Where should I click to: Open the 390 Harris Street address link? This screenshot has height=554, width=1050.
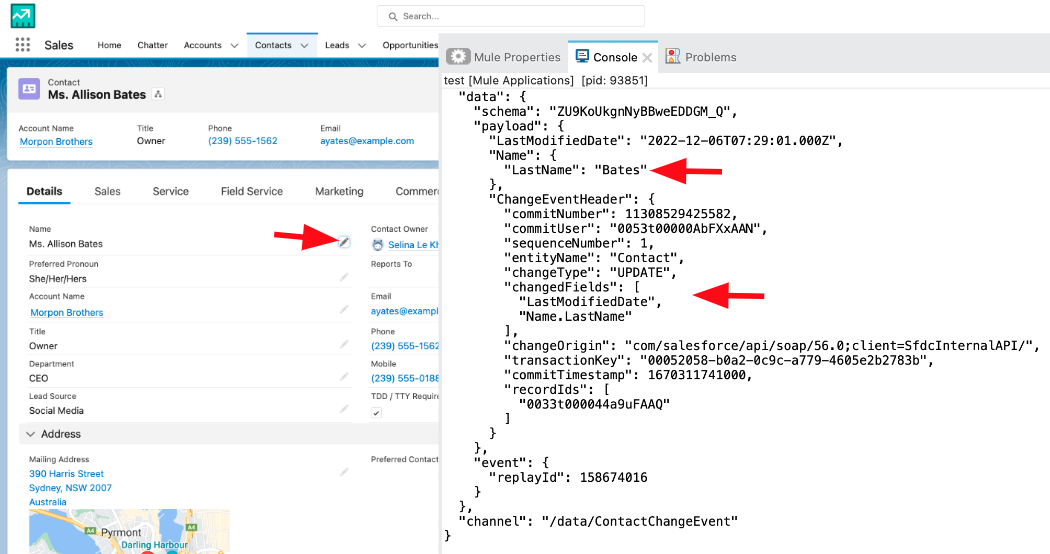tap(66, 474)
